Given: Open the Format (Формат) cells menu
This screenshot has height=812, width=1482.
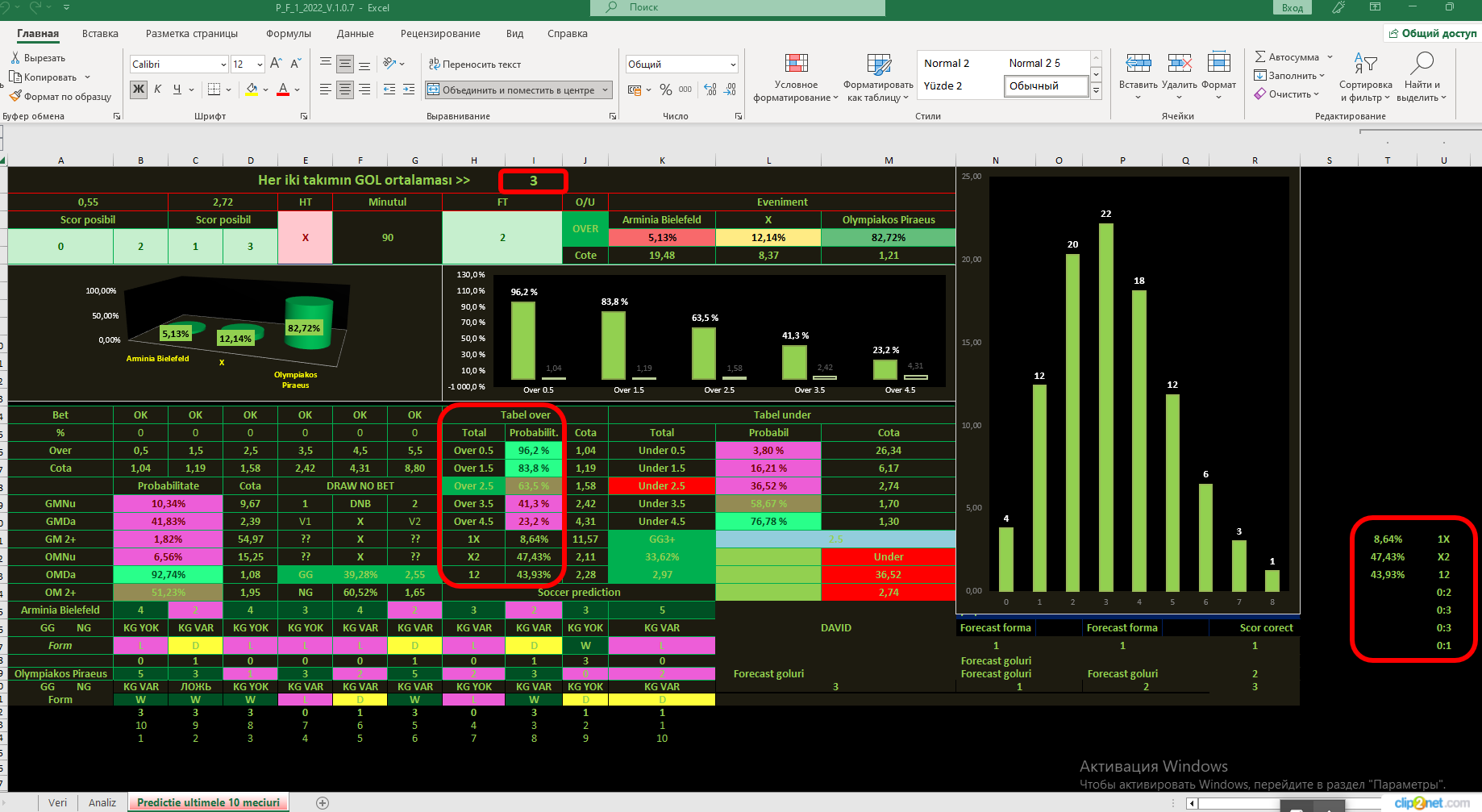Looking at the screenshot, I should 1218,77.
